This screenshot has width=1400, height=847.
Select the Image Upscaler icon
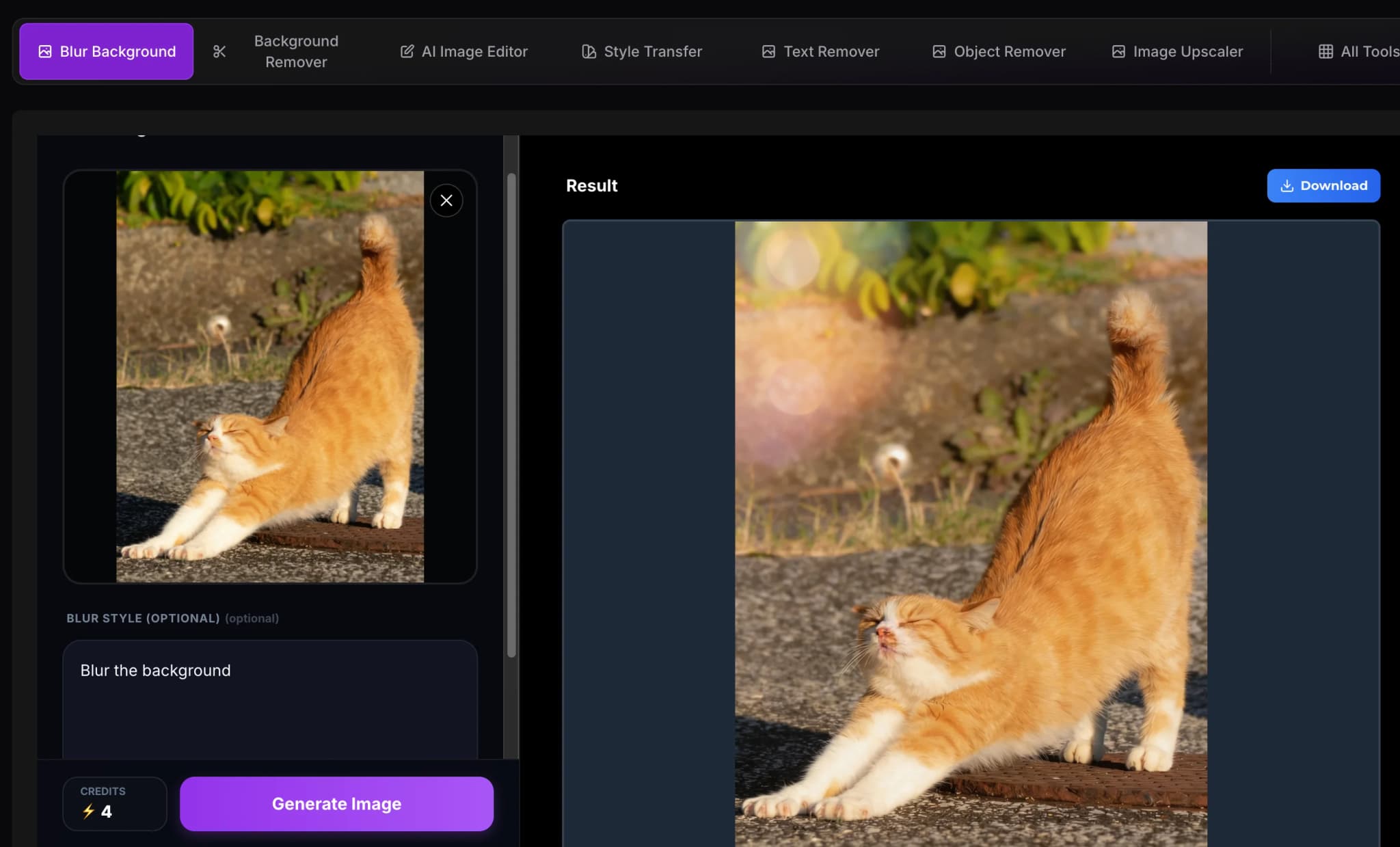pyautogui.click(x=1118, y=51)
